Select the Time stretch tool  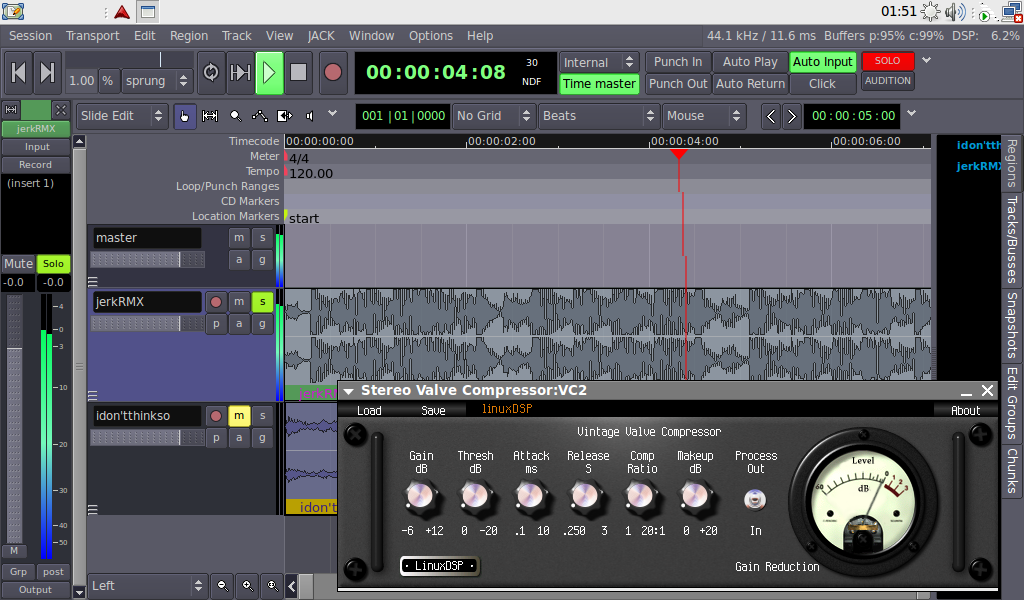pyautogui.click(x=284, y=115)
